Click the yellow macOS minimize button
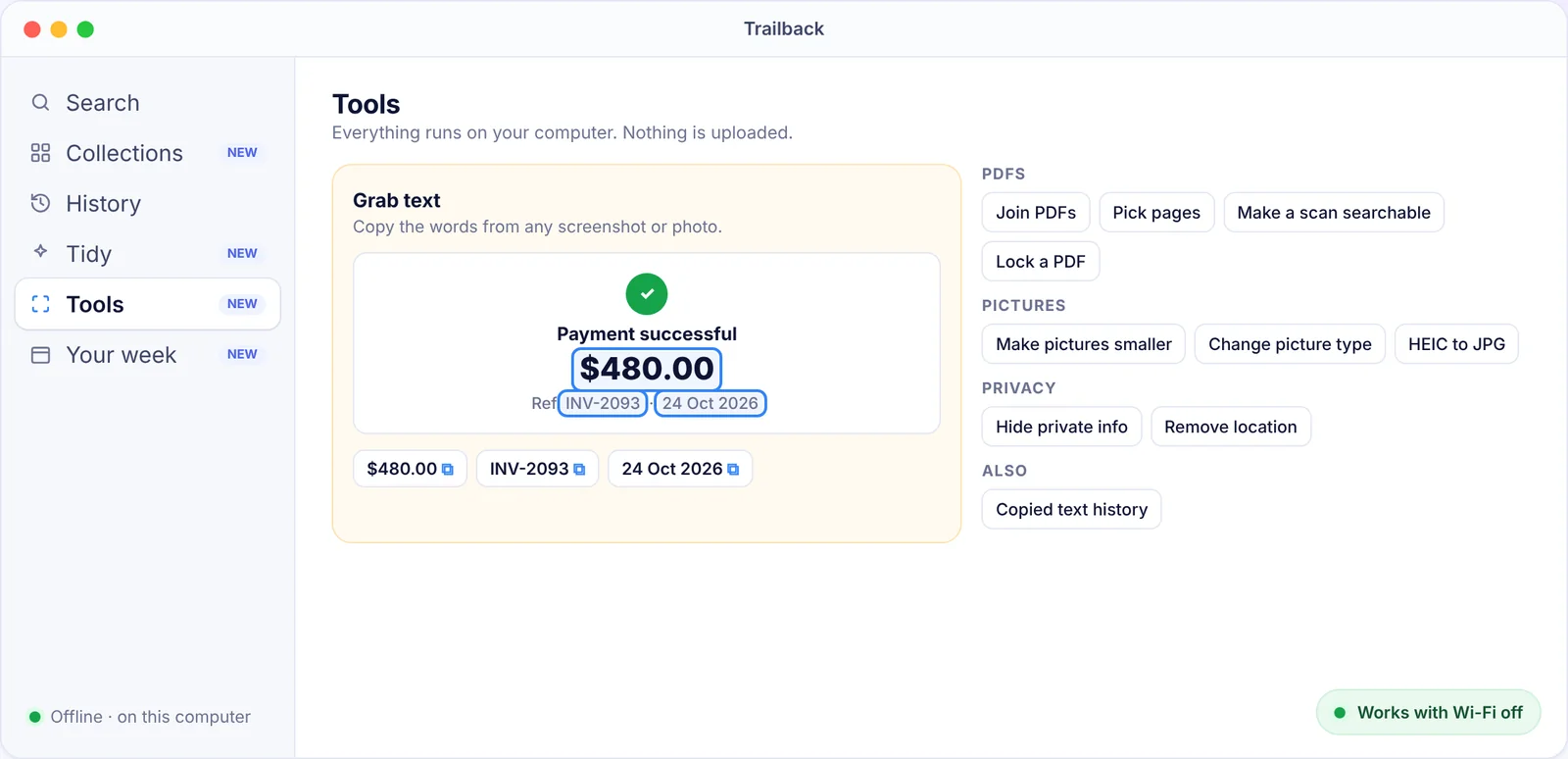Screen dimensions: 1568x759 click(x=59, y=29)
